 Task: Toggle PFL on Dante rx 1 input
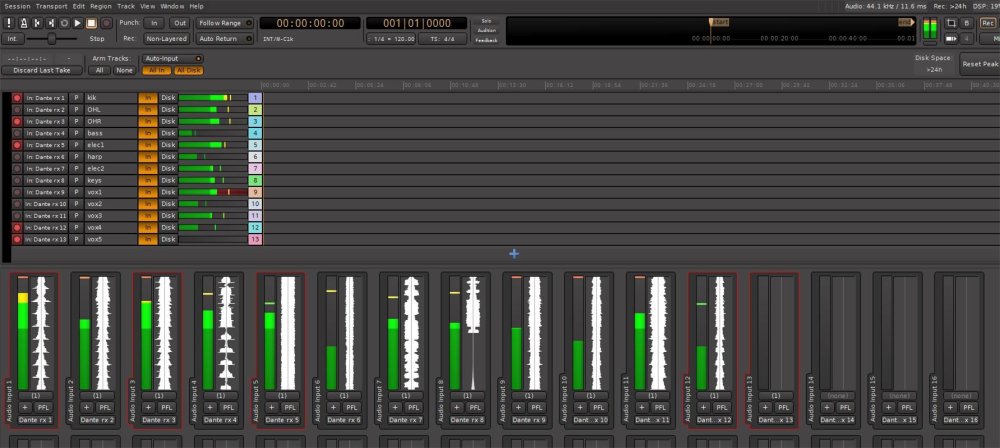43,407
